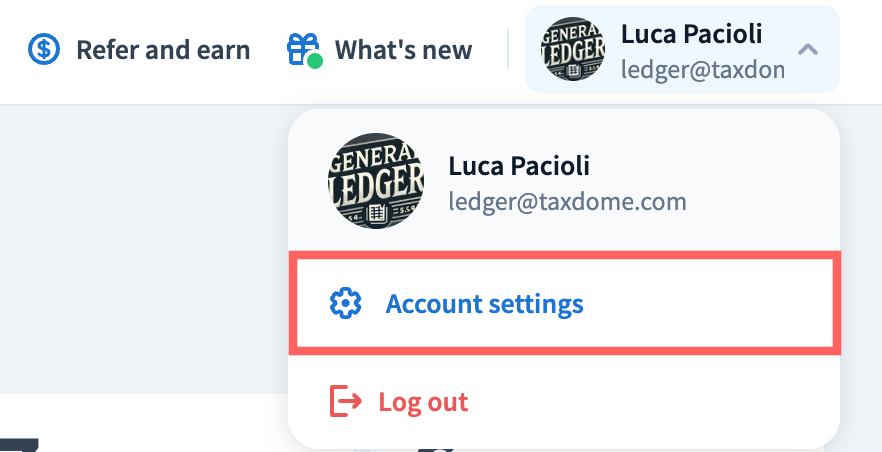Screen dimensions: 882x452
Task: Select Log out from the menu
Action: (422, 402)
